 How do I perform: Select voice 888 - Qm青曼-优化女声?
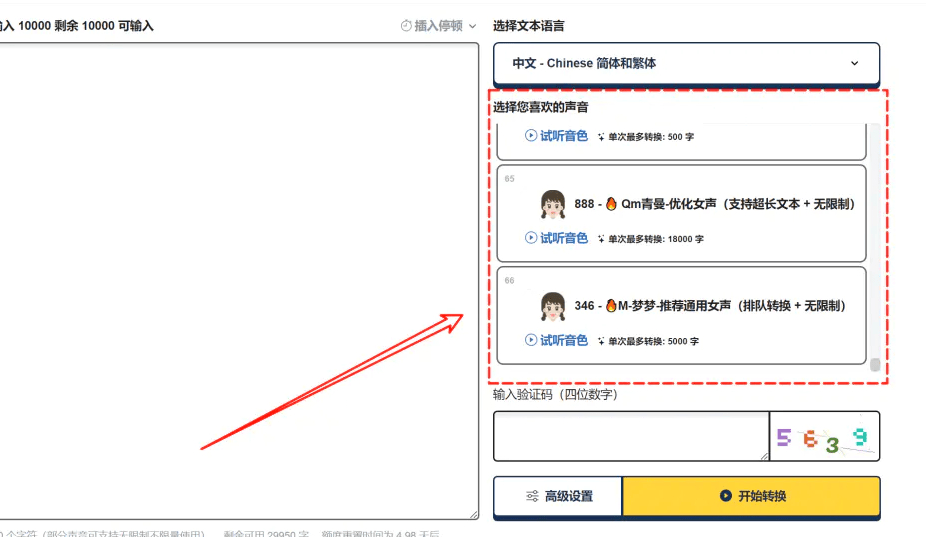pos(682,213)
